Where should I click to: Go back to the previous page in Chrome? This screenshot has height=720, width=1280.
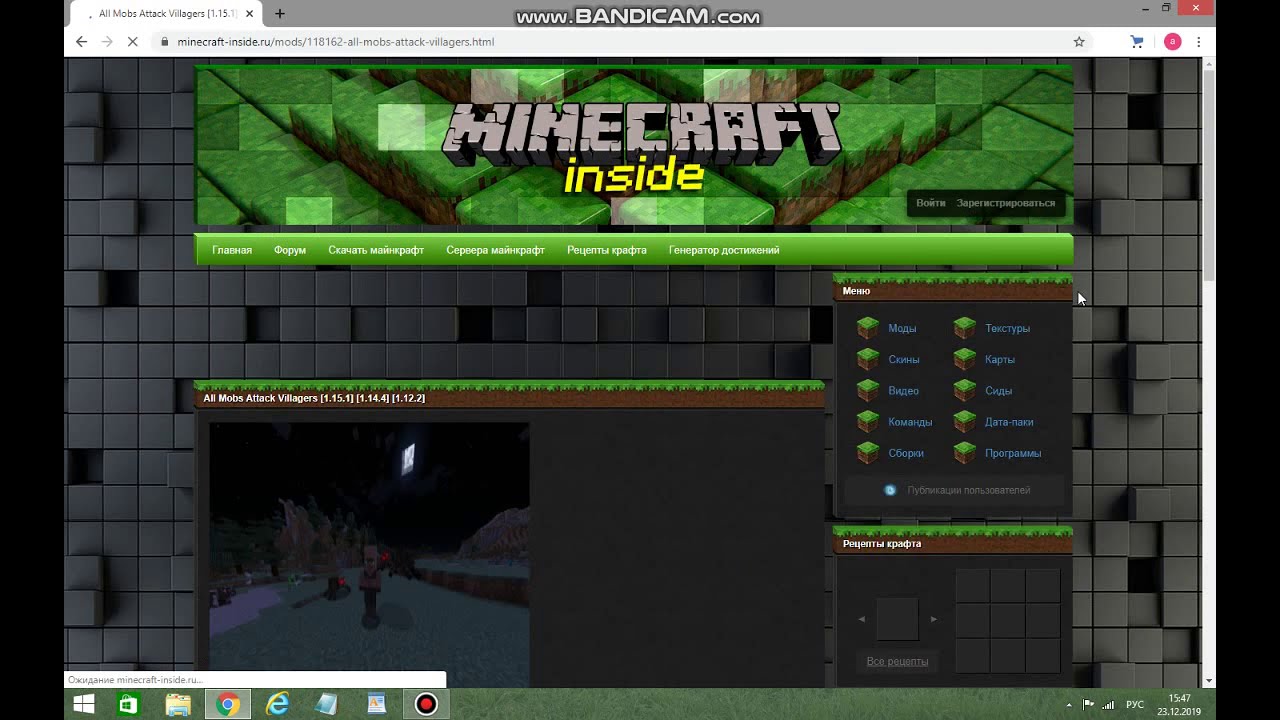point(82,42)
